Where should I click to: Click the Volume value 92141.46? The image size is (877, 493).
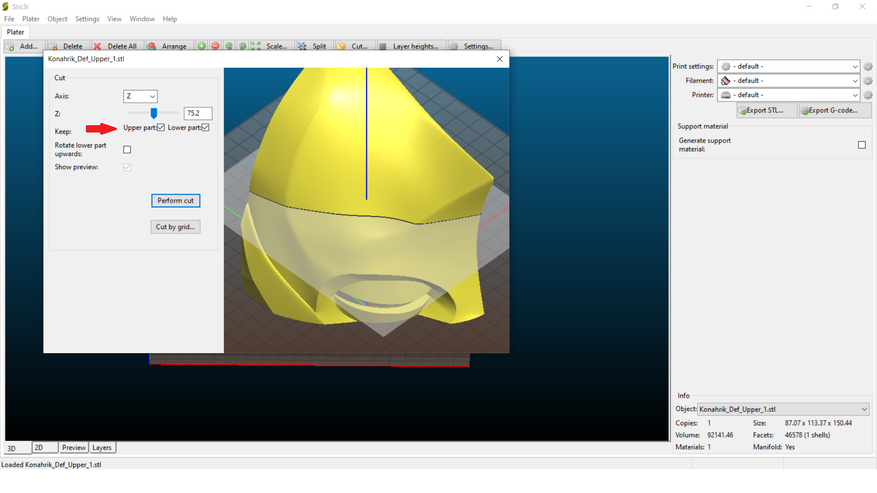pyautogui.click(x=720, y=435)
